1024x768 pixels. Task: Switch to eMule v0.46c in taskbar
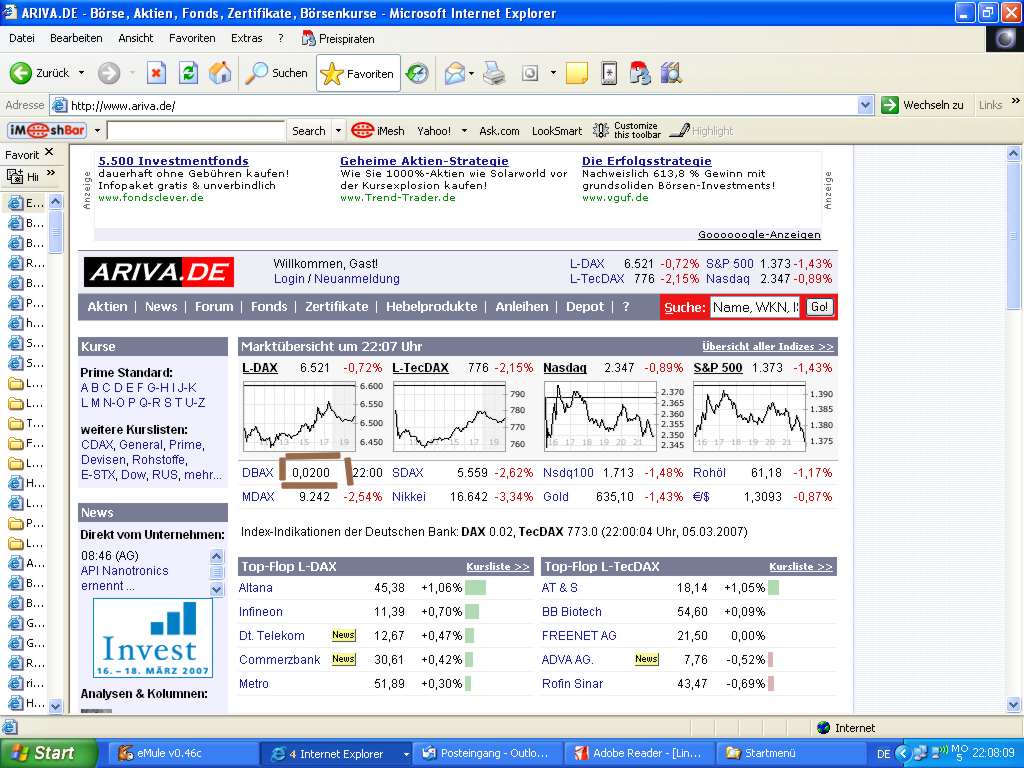click(182, 753)
